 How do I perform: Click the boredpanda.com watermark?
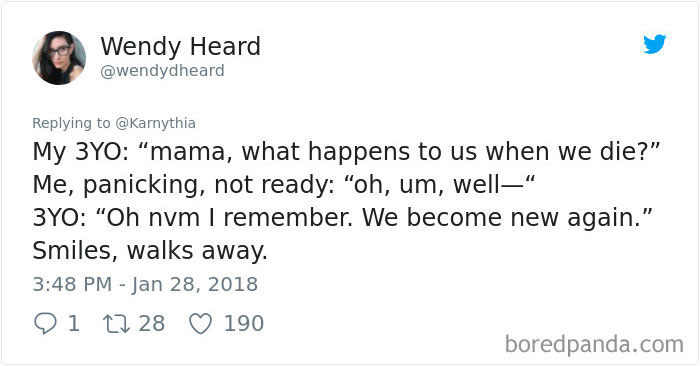(594, 345)
